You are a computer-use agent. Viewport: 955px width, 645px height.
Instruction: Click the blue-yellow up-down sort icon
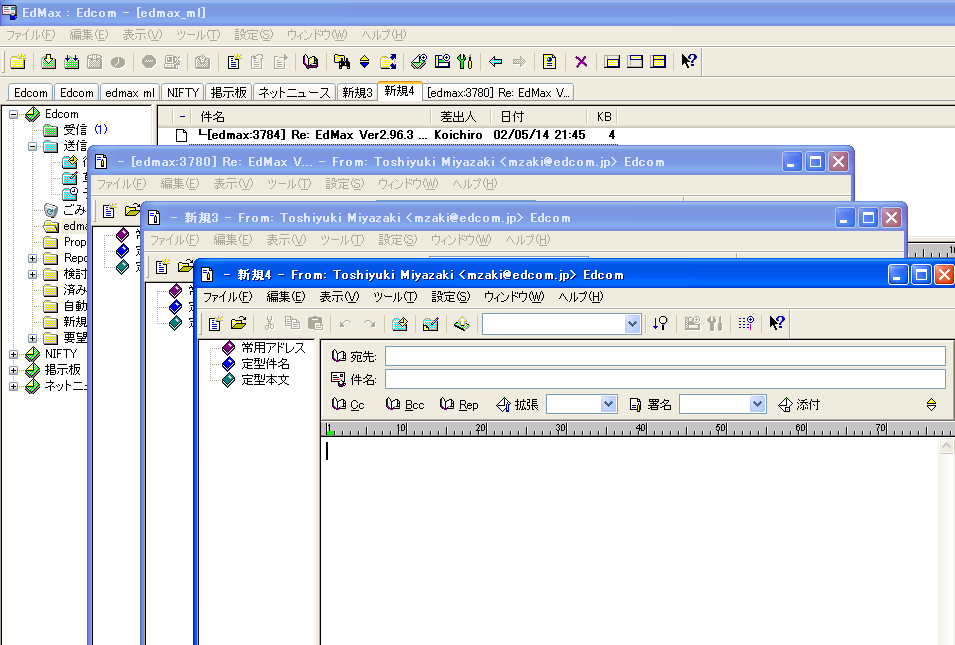click(x=364, y=62)
